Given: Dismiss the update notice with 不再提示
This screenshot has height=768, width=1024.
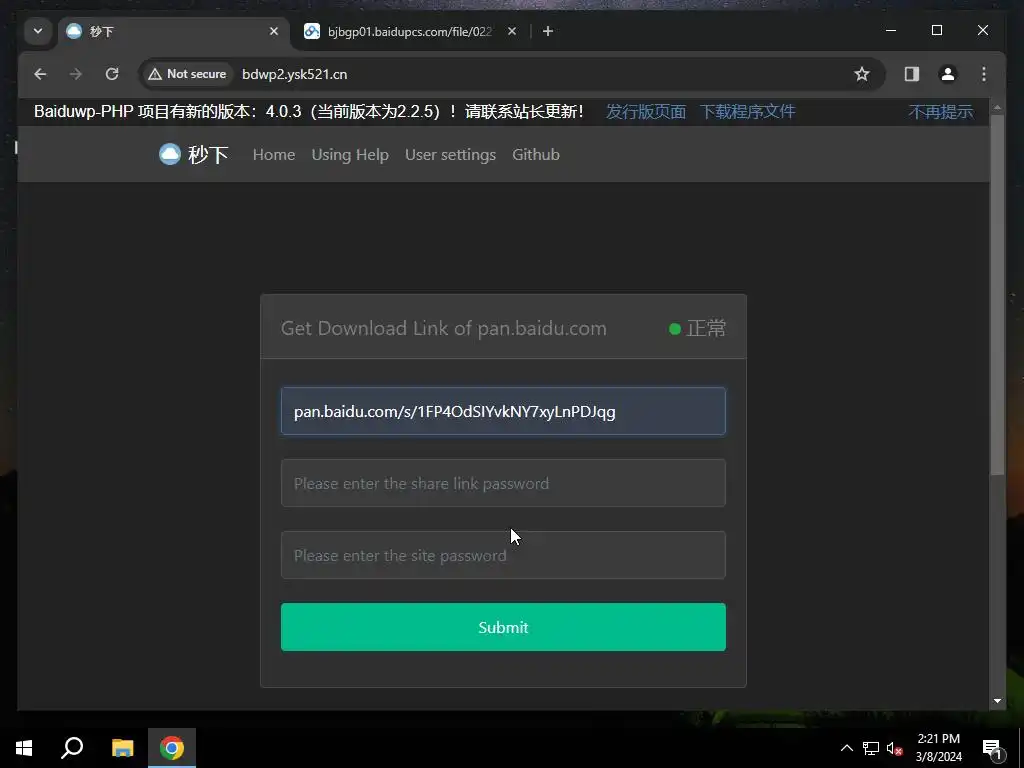Looking at the screenshot, I should coord(940,112).
